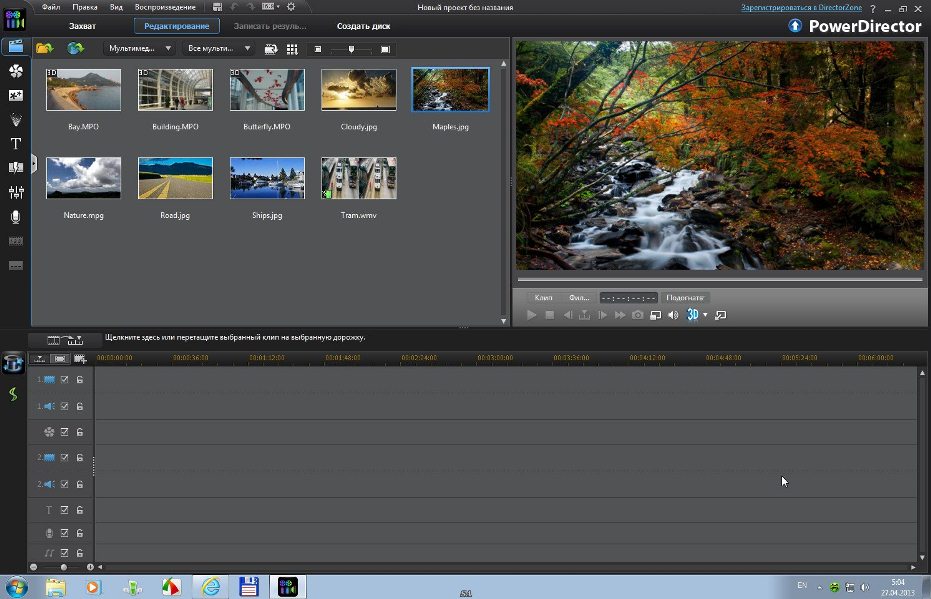Open the Title Room (T) in sidebar
Screen dimensions: 931x599
[15, 144]
